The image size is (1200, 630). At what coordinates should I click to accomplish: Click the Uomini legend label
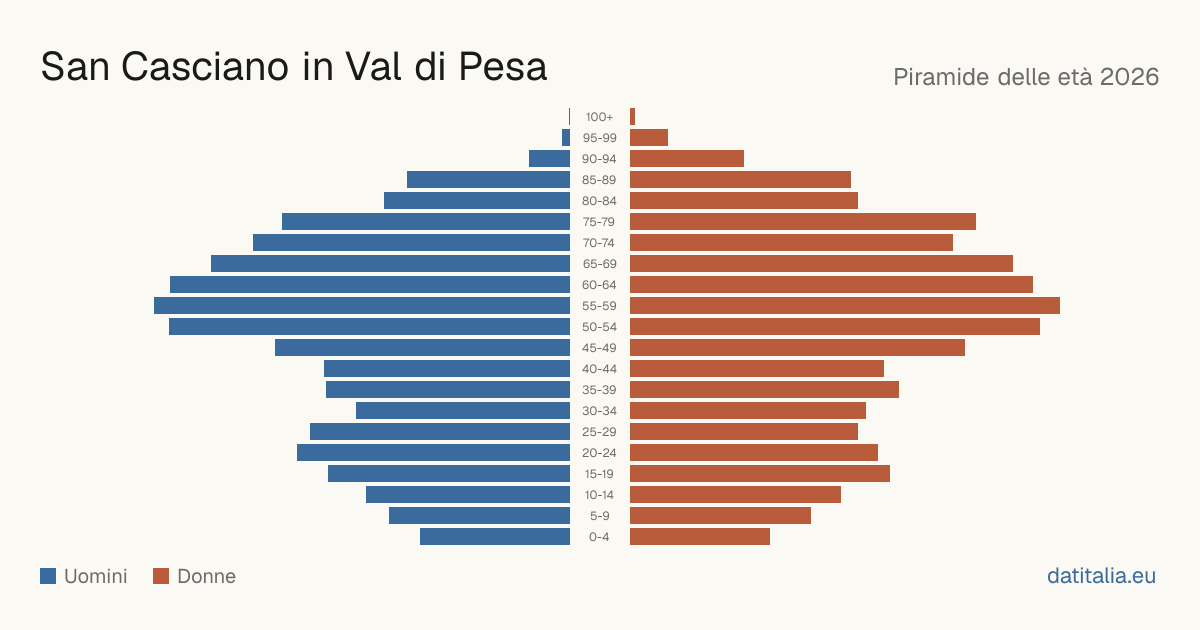click(95, 576)
